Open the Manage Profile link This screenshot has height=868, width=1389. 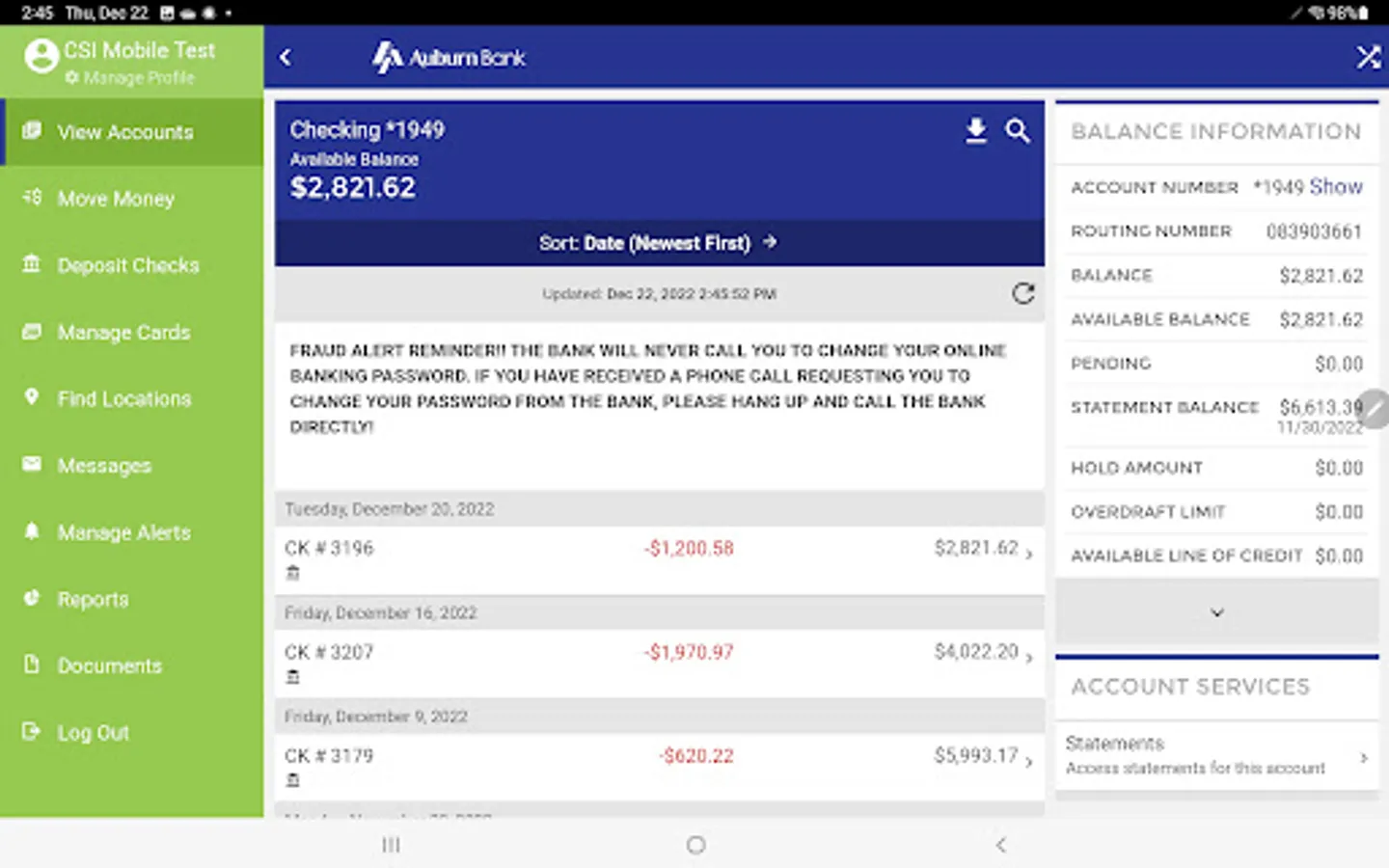pos(130,78)
